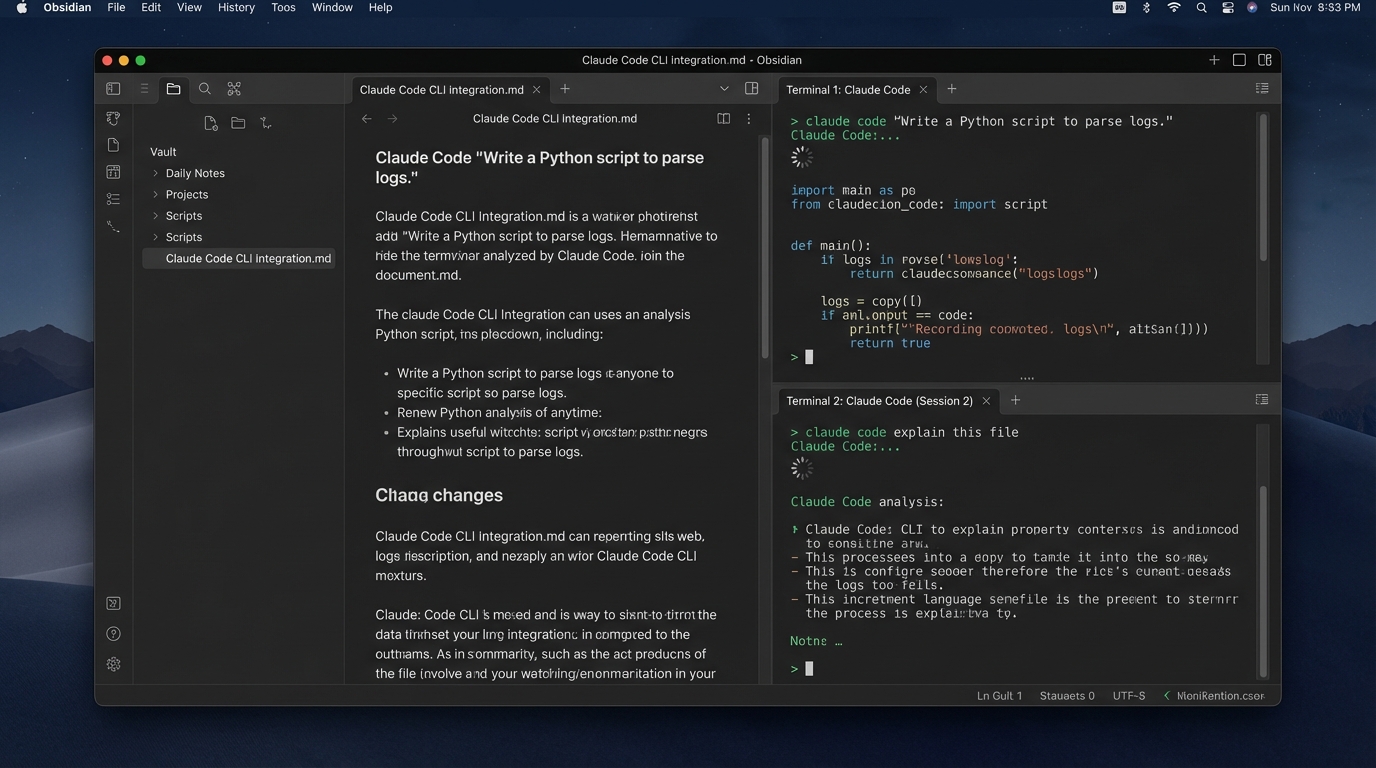Open Claude Code CLI Integration.md in the file tree
Image resolution: width=1376 pixels, height=768 pixels.
pyautogui.click(x=248, y=259)
